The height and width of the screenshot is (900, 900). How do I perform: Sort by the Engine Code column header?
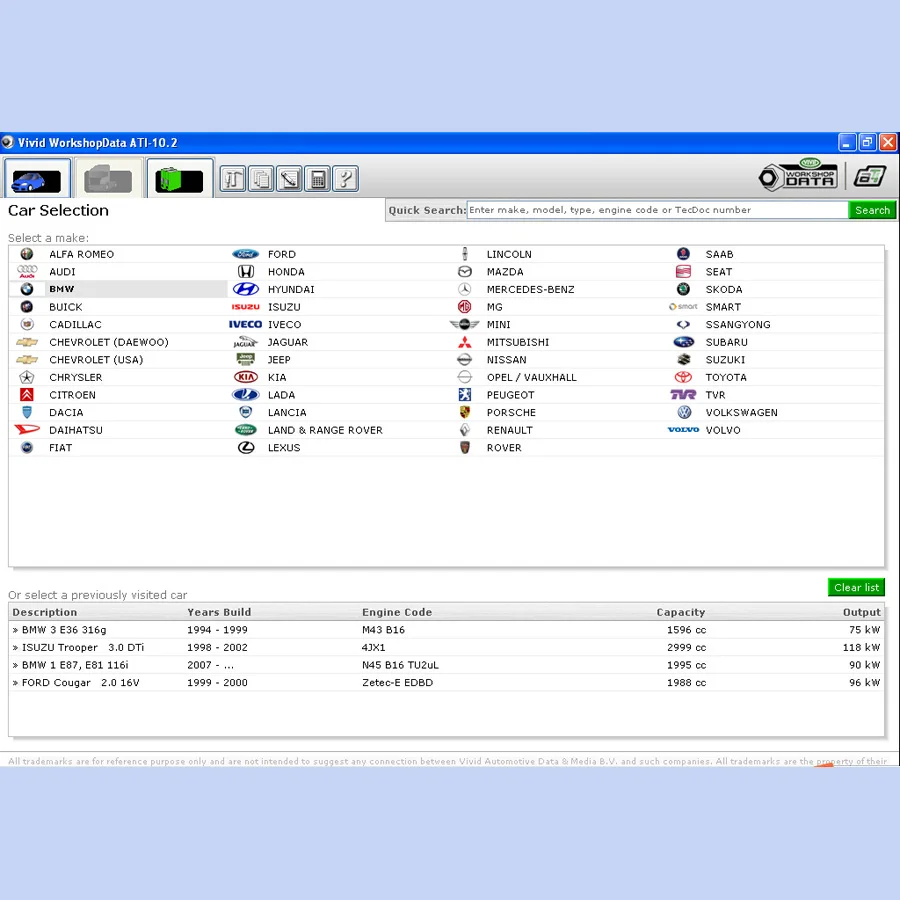click(x=397, y=612)
